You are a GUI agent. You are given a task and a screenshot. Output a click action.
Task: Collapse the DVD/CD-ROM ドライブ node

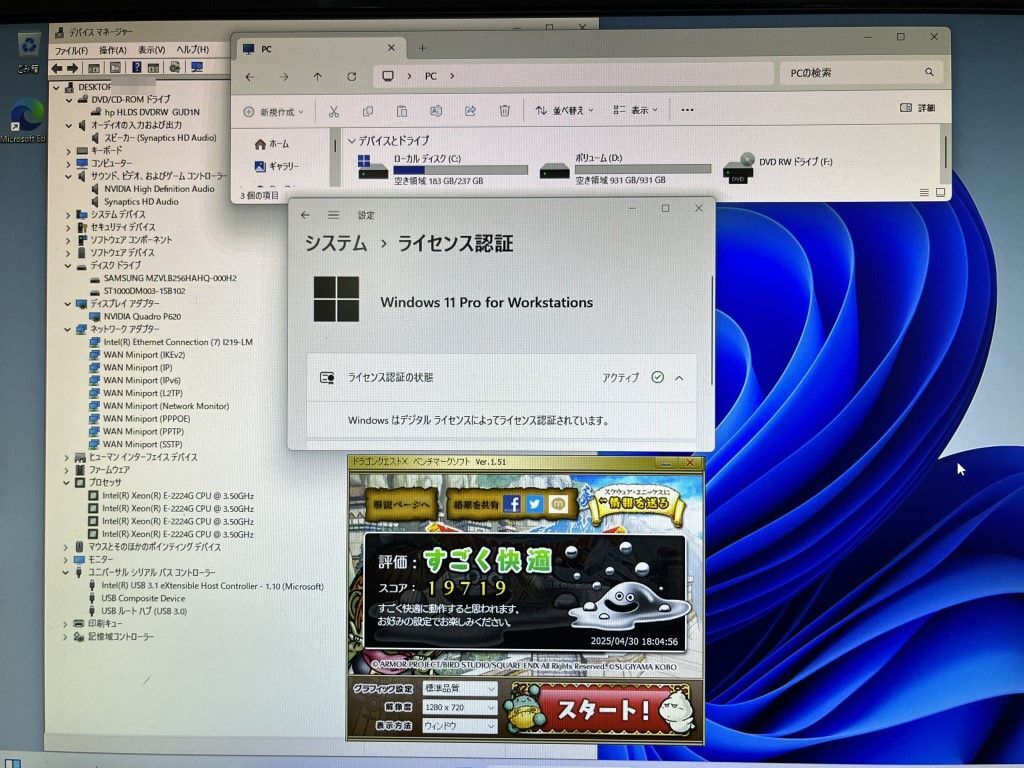(69, 100)
